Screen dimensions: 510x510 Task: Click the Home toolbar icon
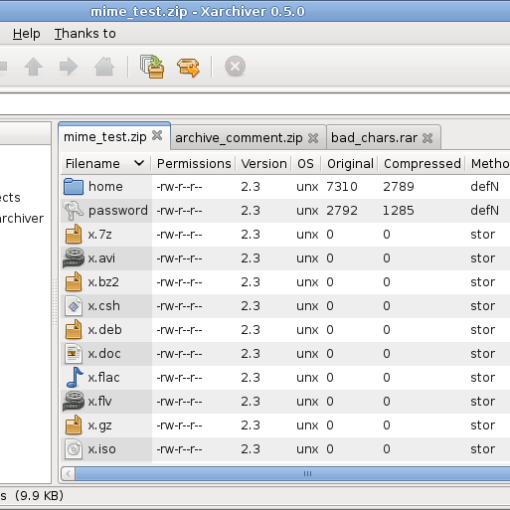click(x=104, y=66)
